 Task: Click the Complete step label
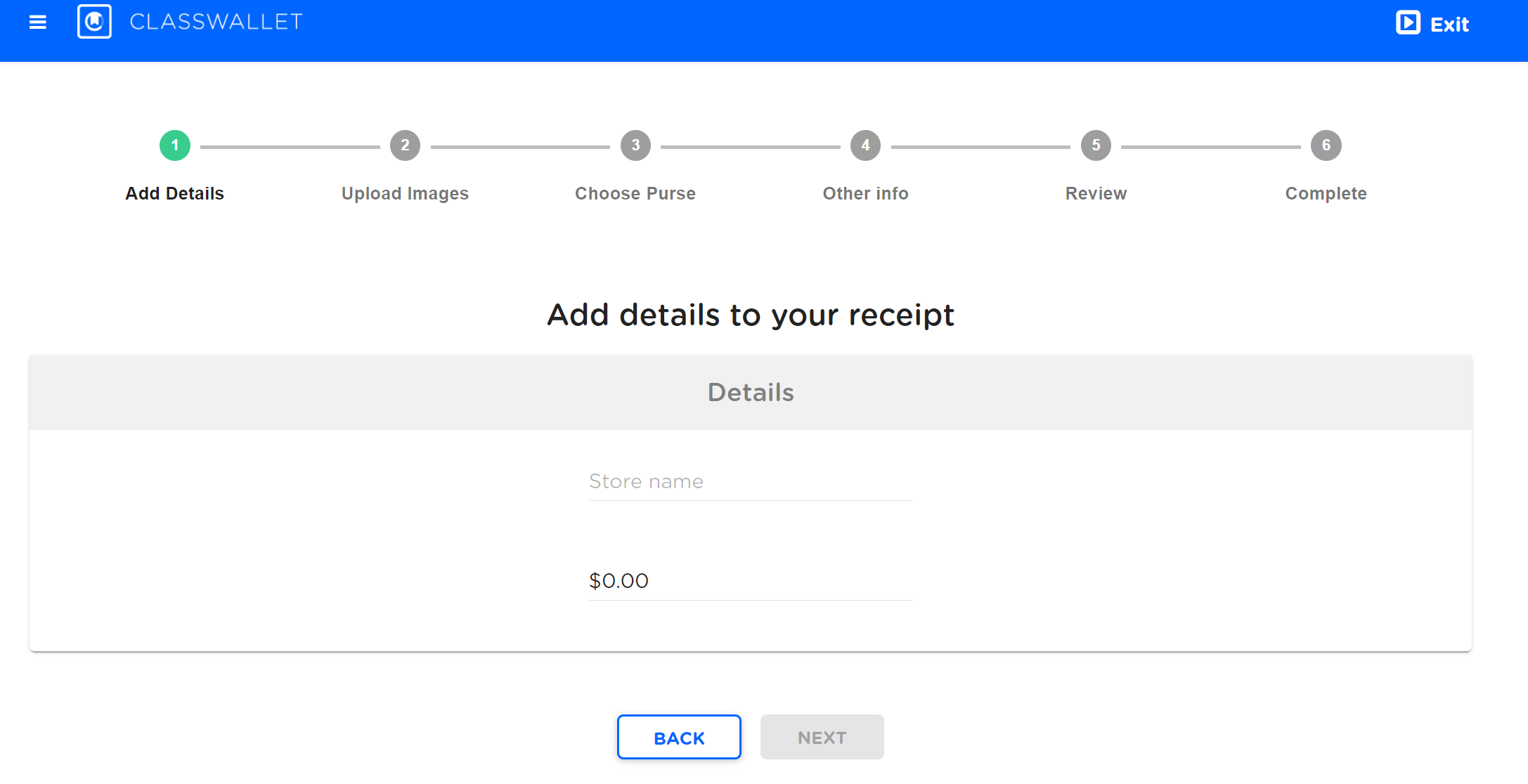coord(1326,193)
